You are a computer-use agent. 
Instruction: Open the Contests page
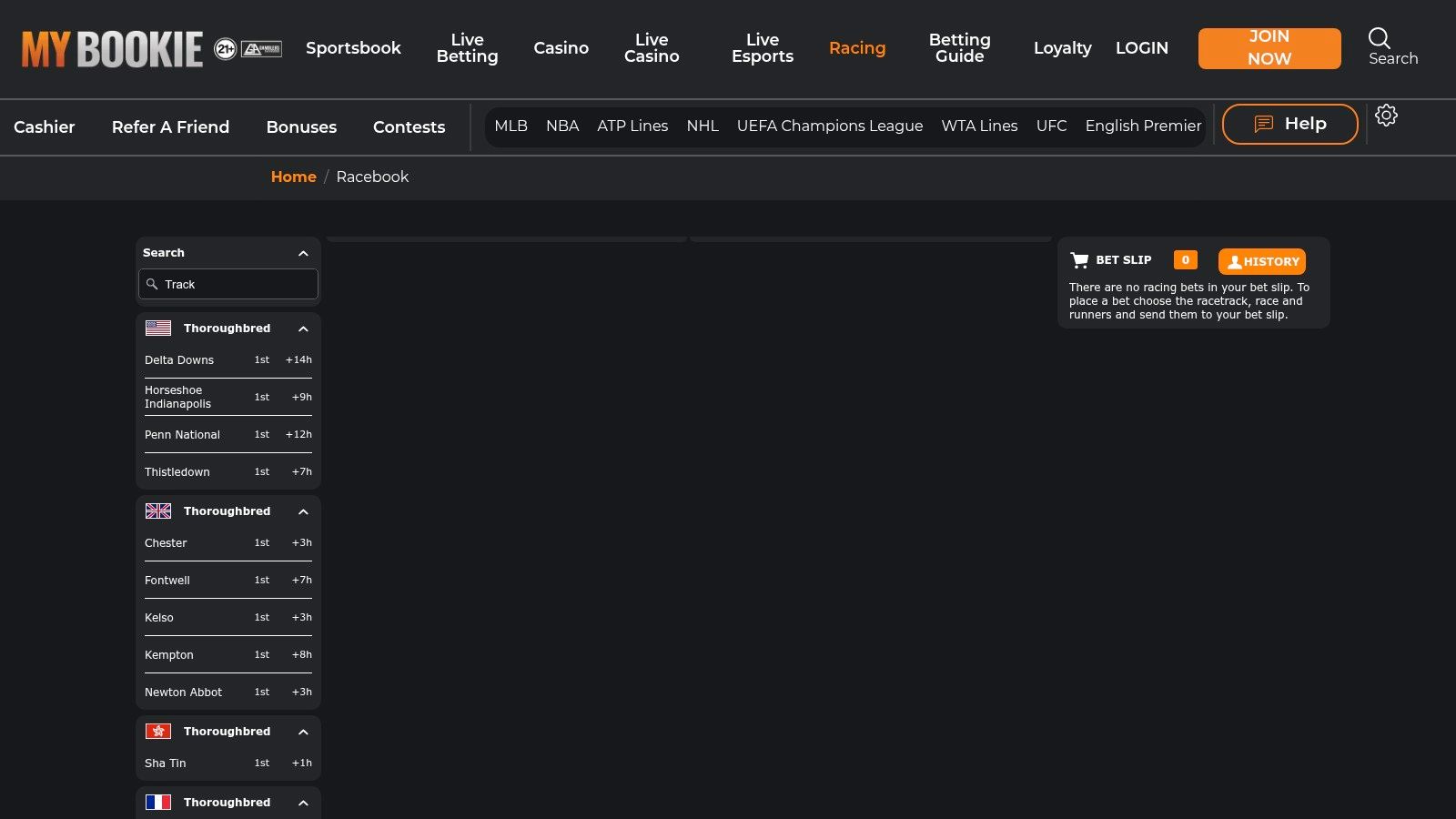coord(409,127)
